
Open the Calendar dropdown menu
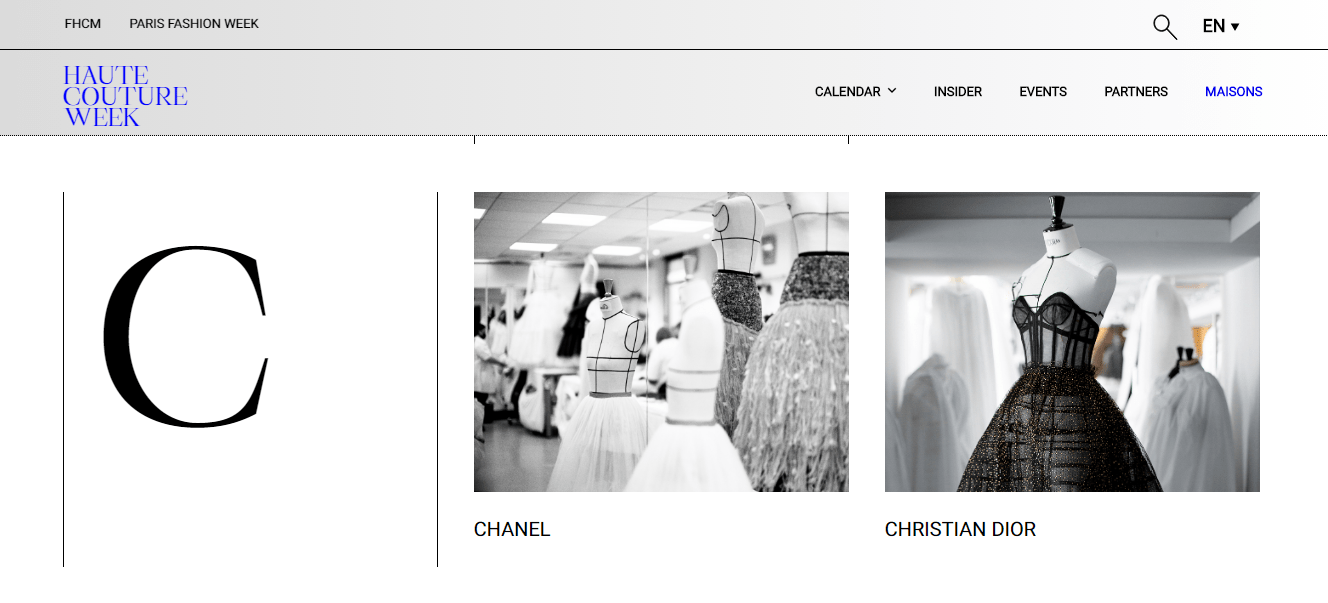(855, 91)
